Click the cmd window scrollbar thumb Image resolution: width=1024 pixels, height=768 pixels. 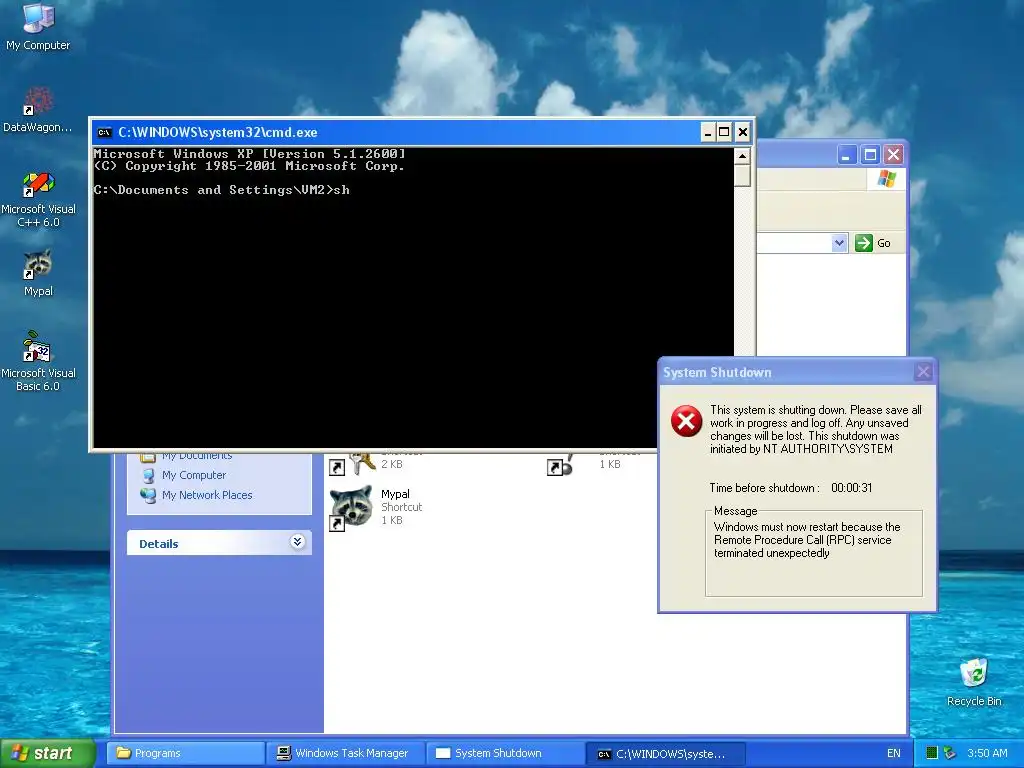(x=742, y=176)
